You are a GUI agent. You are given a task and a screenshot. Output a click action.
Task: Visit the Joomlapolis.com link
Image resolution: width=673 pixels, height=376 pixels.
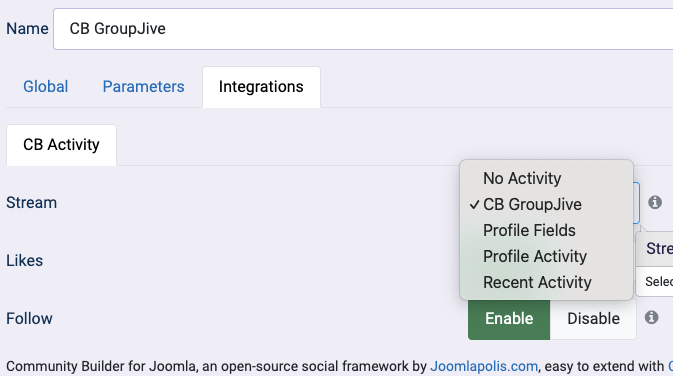484,366
